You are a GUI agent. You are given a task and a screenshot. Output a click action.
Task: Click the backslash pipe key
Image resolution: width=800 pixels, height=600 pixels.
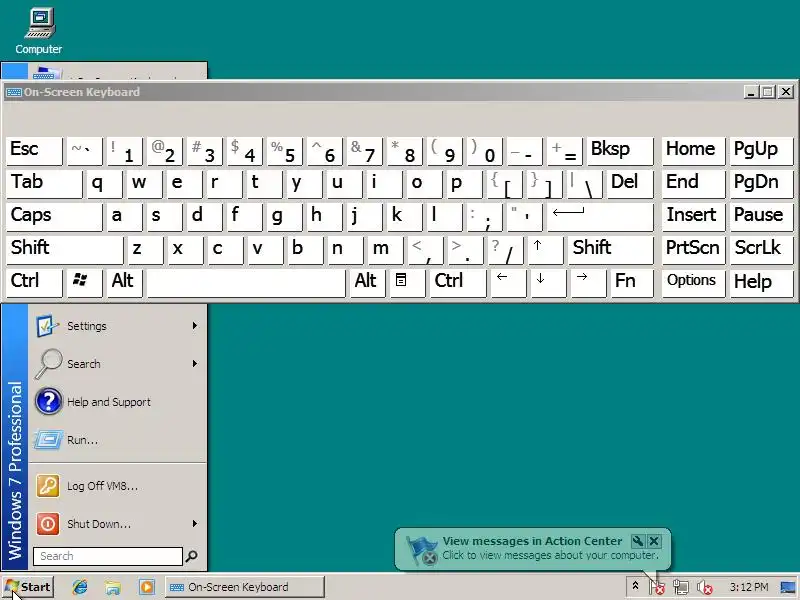coord(584,184)
